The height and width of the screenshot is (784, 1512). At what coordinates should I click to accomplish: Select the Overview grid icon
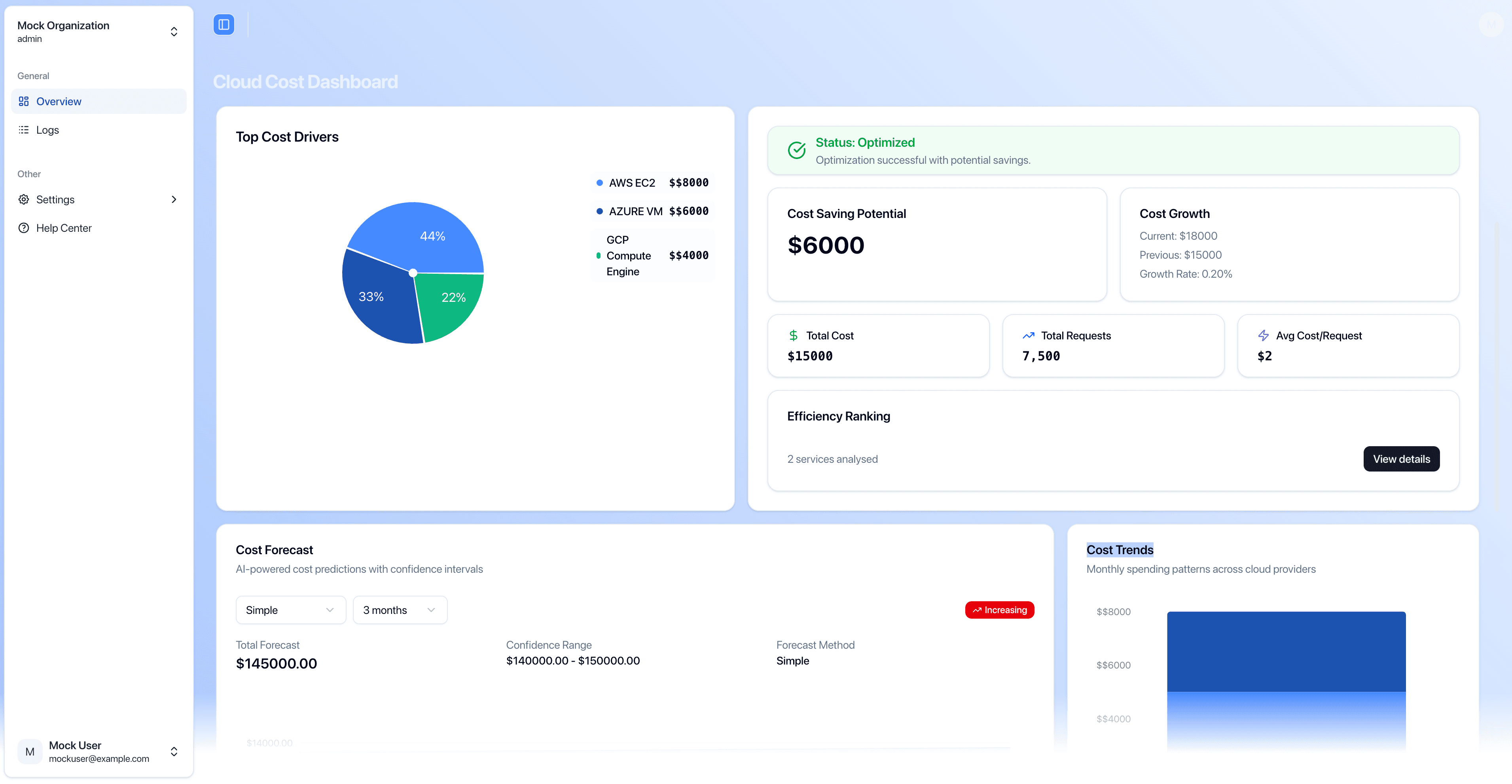(23, 101)
